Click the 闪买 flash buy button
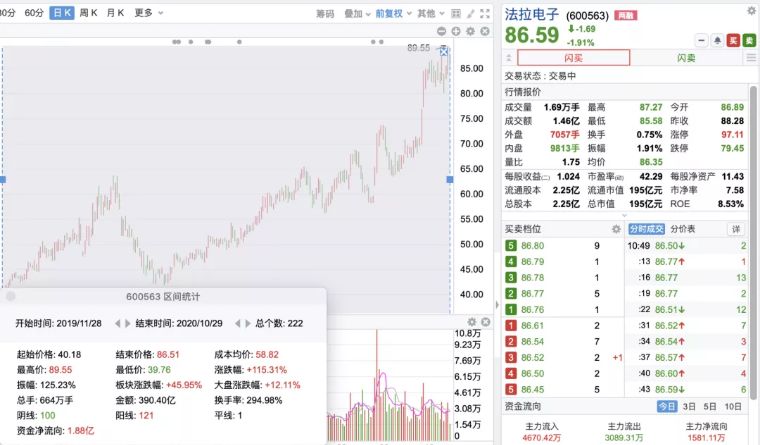Screen dimensions: 760x445 point(573,58)
